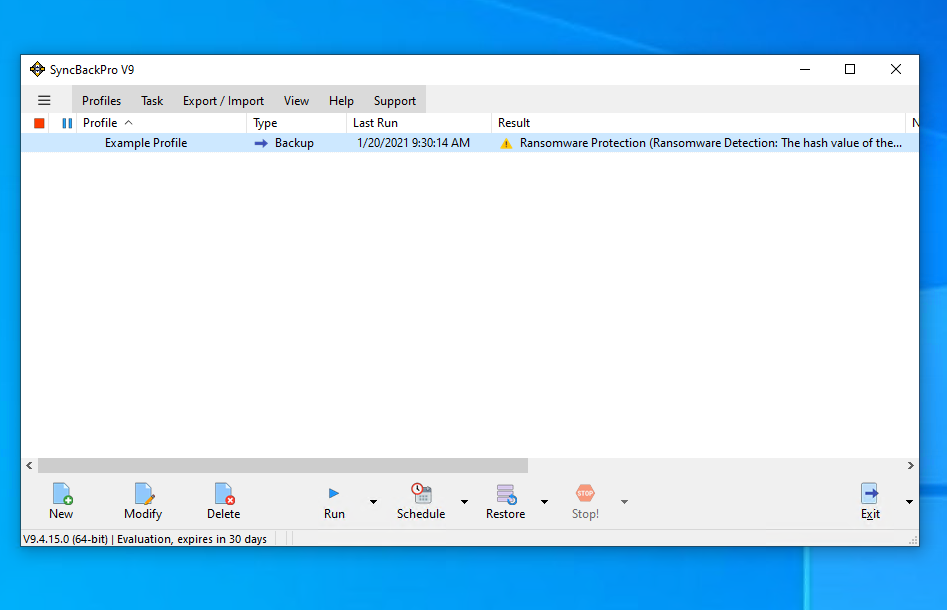Viewport: 947px width, 610px height.
Task: Open the hamburger main menu
Action: [x=44, y=100]
